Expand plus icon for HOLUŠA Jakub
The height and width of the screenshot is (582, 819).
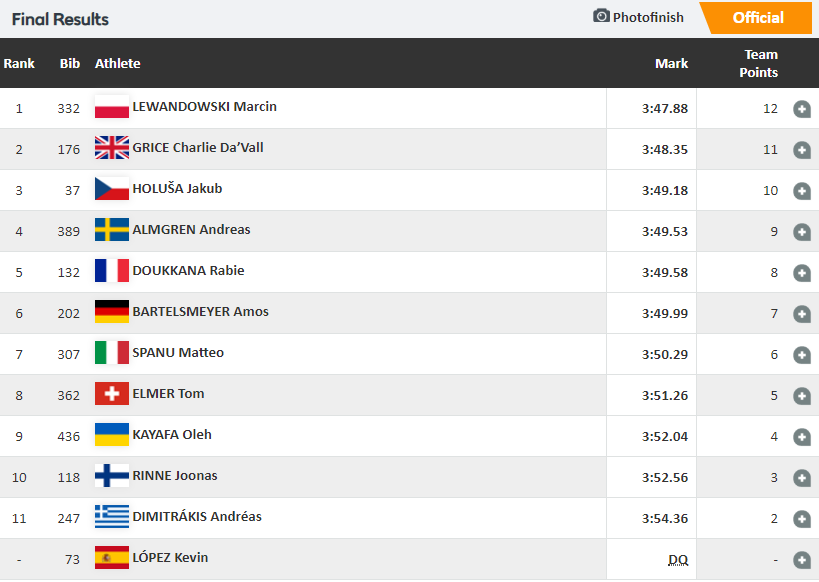802,191
